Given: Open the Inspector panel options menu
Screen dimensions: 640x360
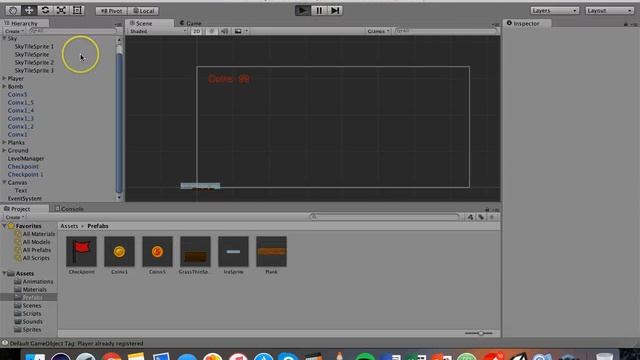Looking at the screenshot, I should pyautogui.click(x=634, y=24).
